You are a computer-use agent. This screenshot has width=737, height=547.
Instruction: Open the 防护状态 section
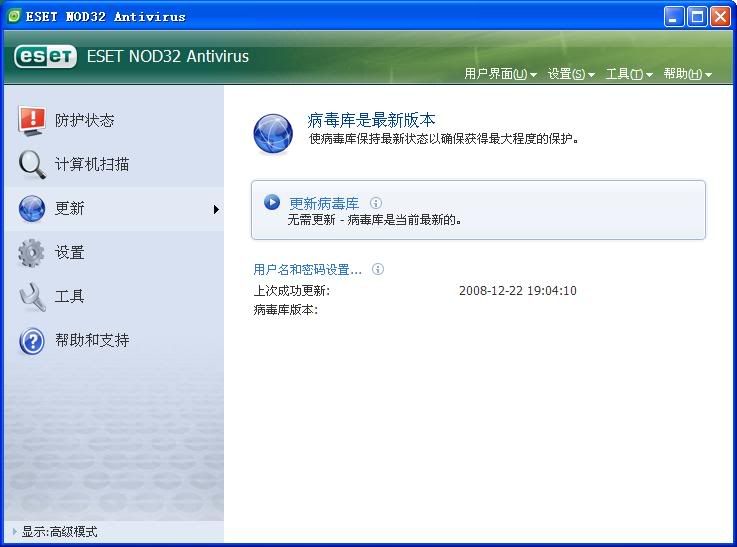point(114,121)
